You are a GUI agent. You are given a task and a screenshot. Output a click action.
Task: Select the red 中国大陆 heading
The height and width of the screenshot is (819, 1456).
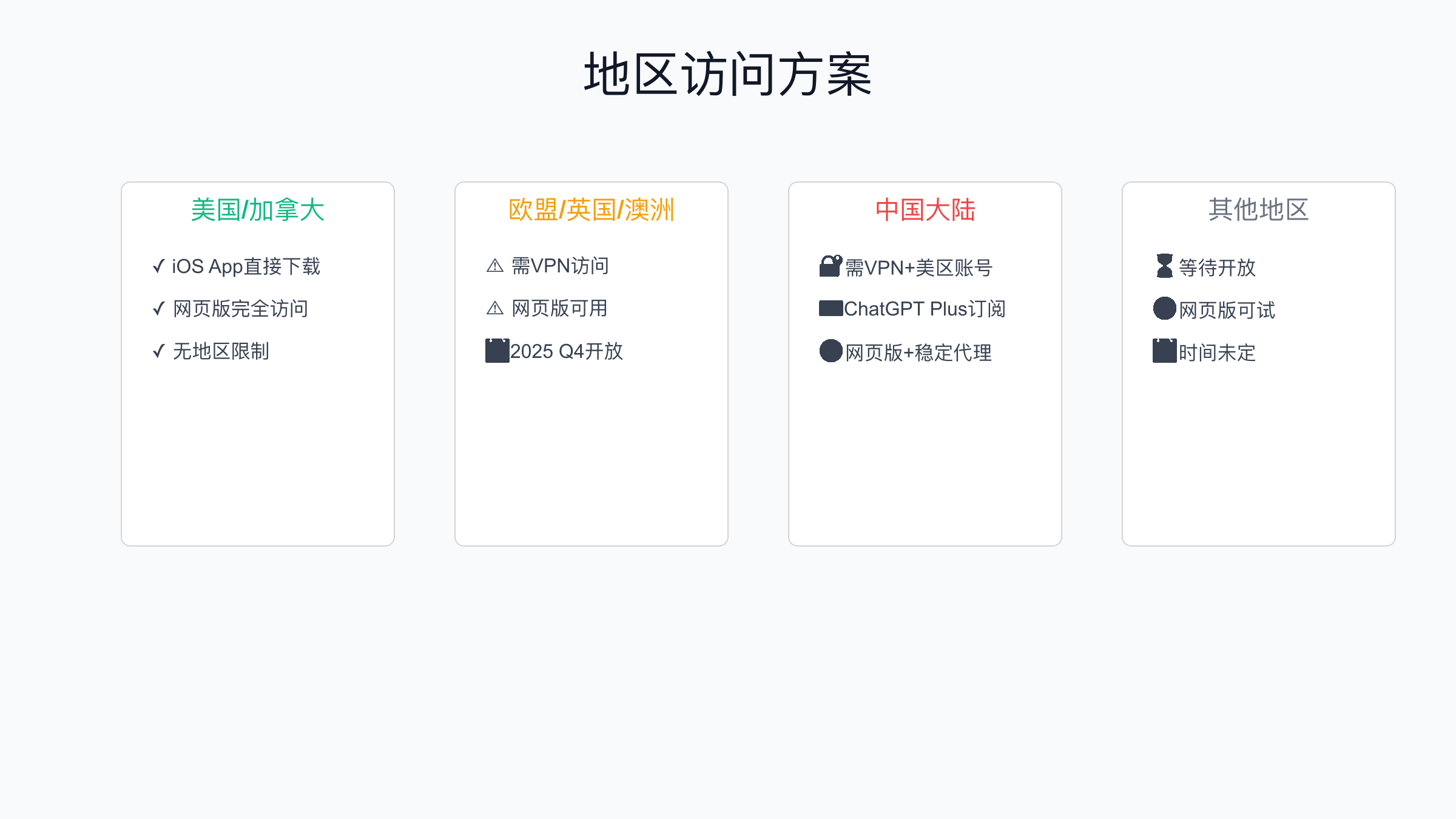925,210
